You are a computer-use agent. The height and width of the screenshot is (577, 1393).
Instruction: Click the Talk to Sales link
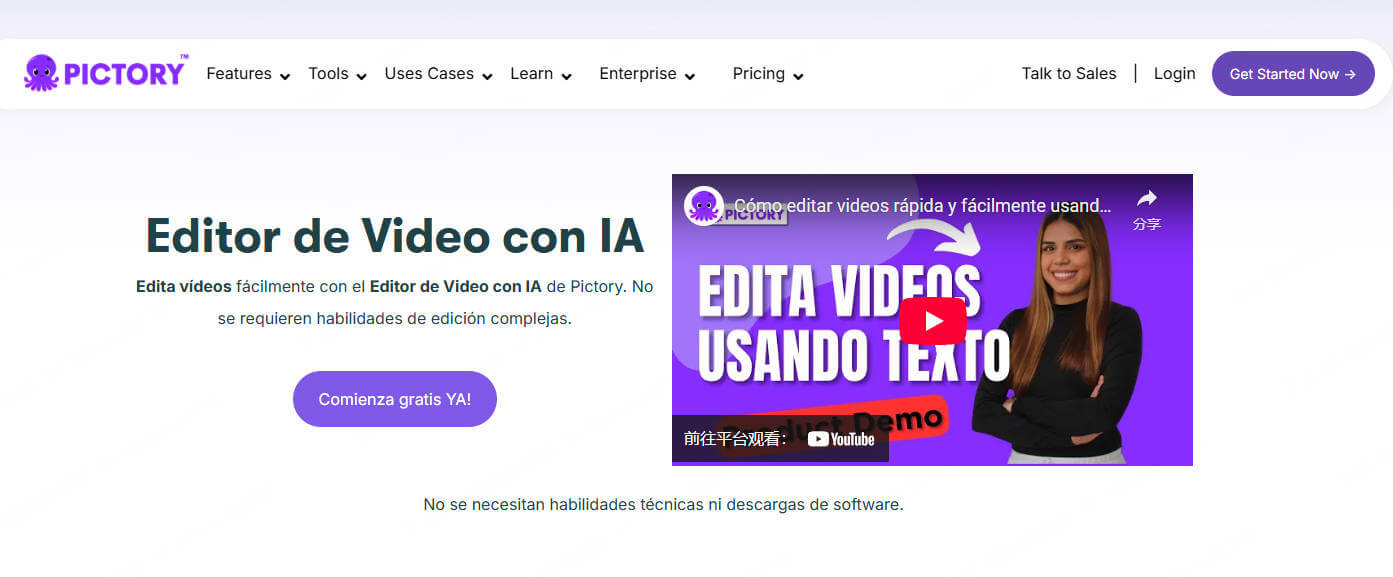coord(1069,74)
